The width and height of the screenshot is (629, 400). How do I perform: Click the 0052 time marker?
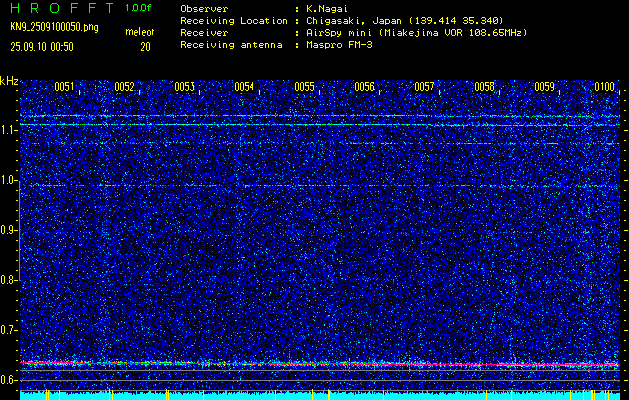[x=124, y=87]
